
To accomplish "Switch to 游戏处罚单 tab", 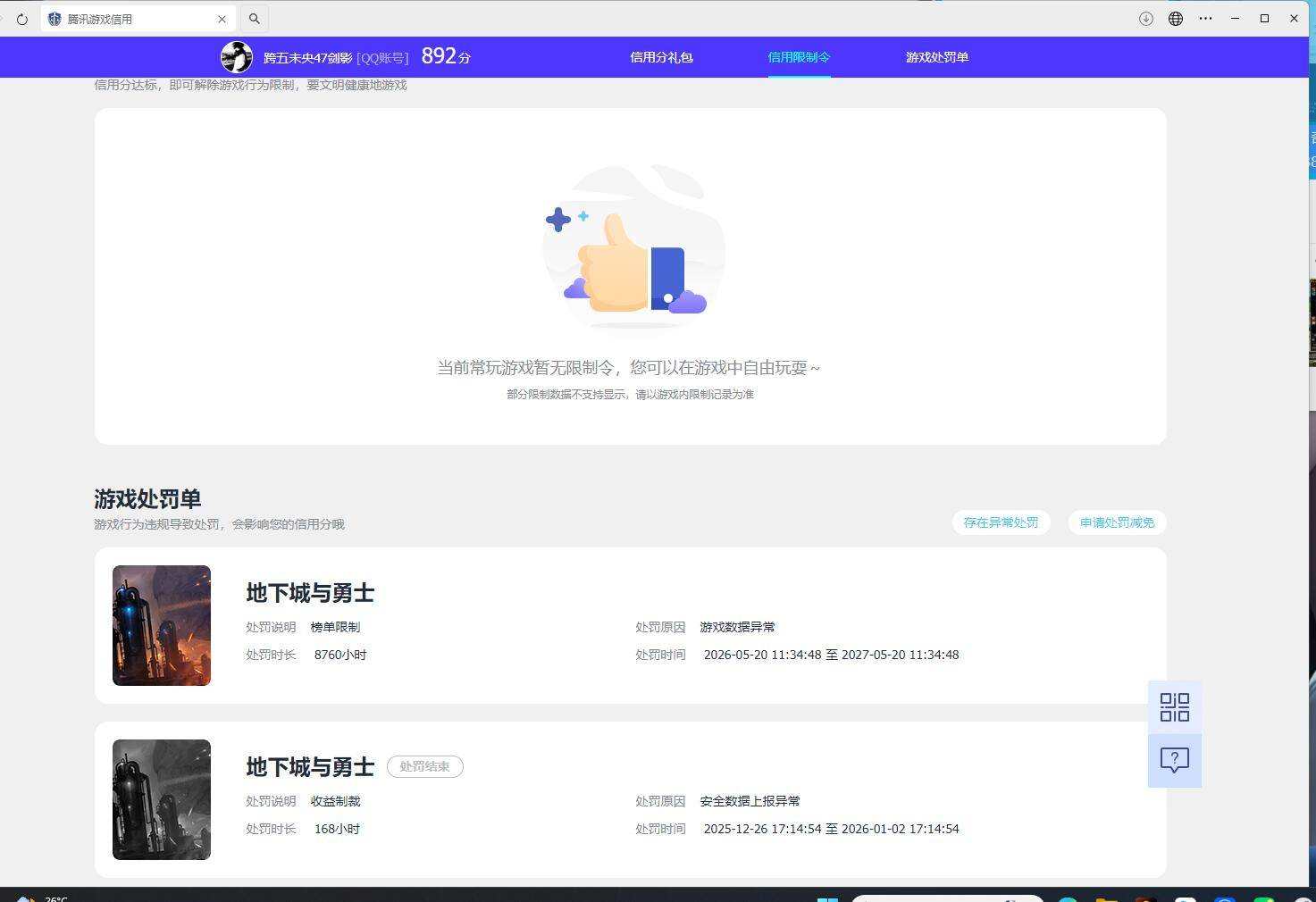I will point(937,57).
